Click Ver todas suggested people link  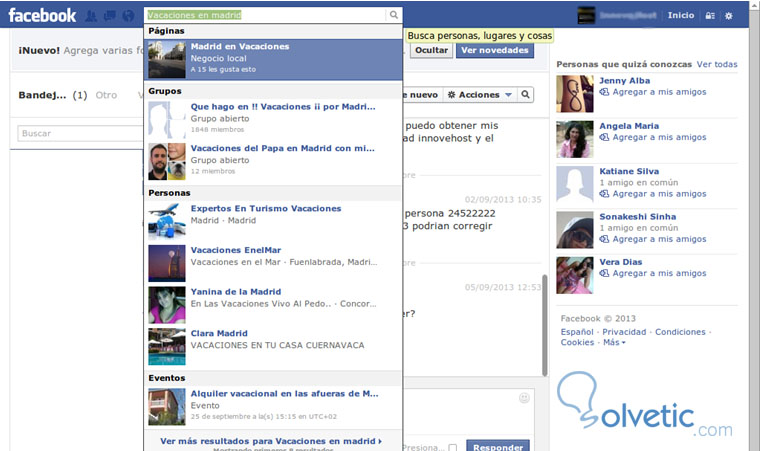click(x=717, y=64)
